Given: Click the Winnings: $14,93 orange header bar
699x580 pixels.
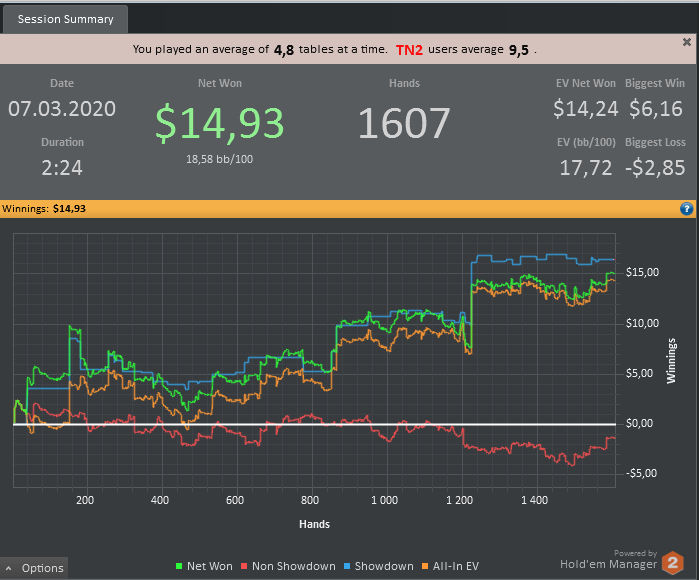Looking at the screenshot, I should tap(348, 209).
